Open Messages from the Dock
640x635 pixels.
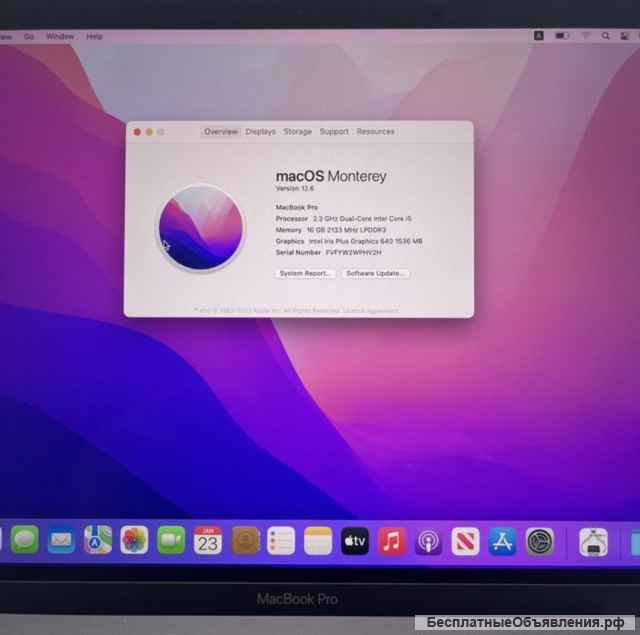pyautogui.click(x=24, y=539)
